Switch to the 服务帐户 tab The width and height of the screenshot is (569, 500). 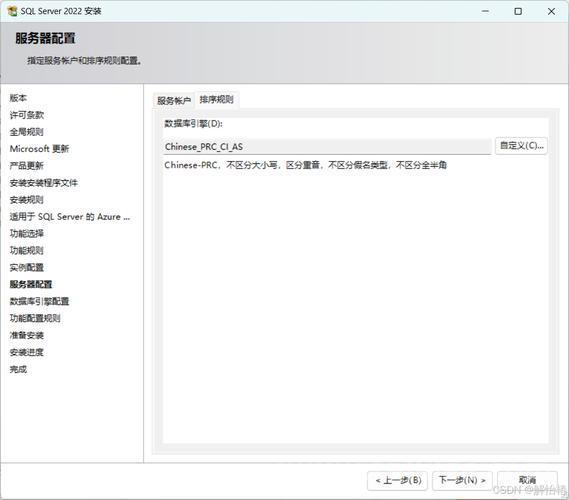(x=174, y=101)
